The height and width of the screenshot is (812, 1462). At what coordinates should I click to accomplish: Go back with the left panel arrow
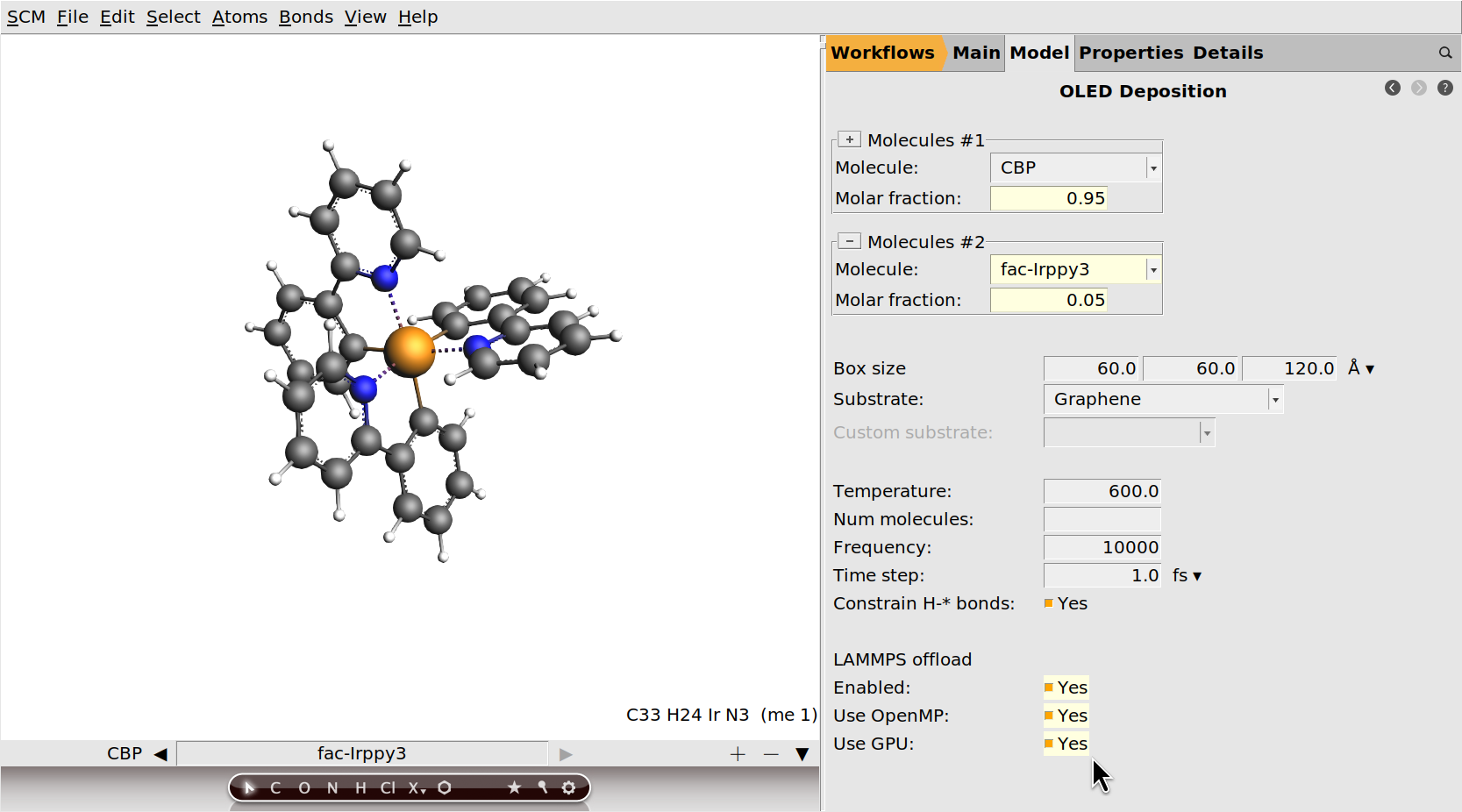[1392, 88]
